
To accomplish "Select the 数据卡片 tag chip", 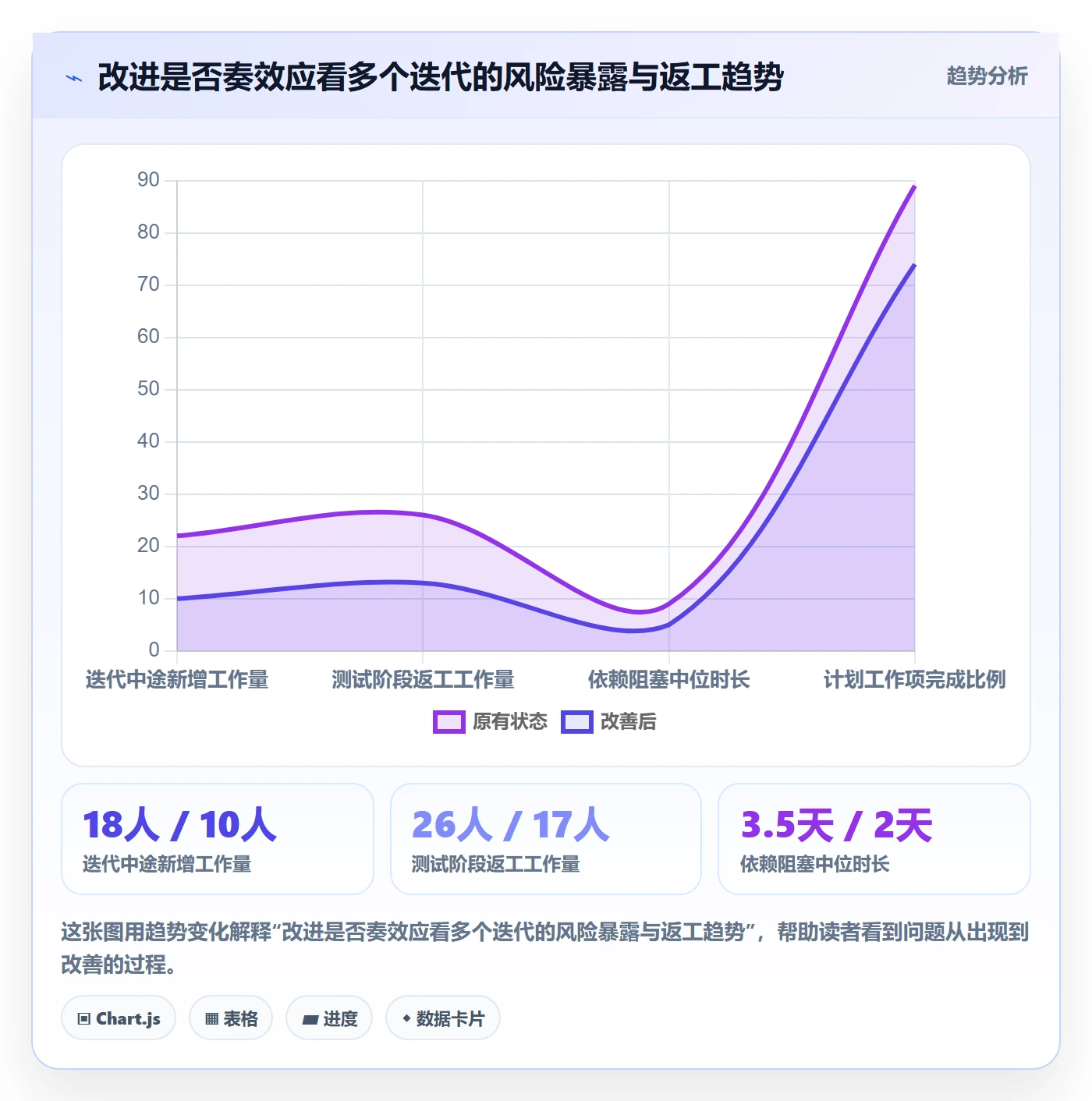I will (x=443, y=1018).
